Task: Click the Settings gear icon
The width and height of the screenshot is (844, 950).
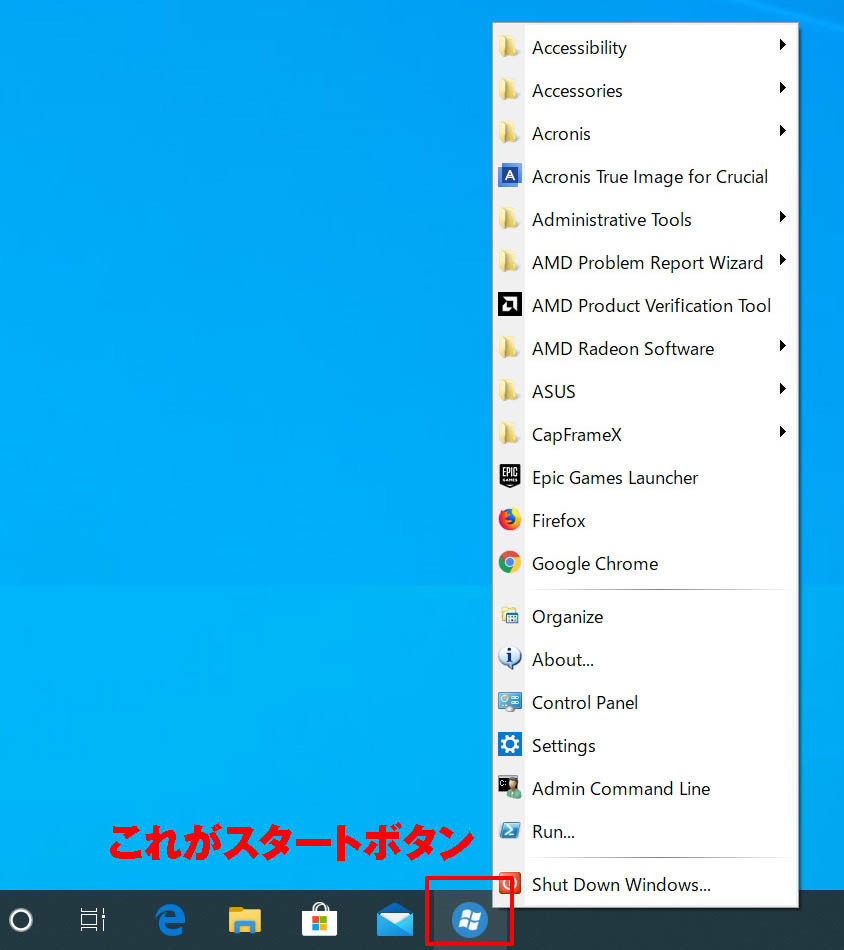Action: tap(510, 744)
